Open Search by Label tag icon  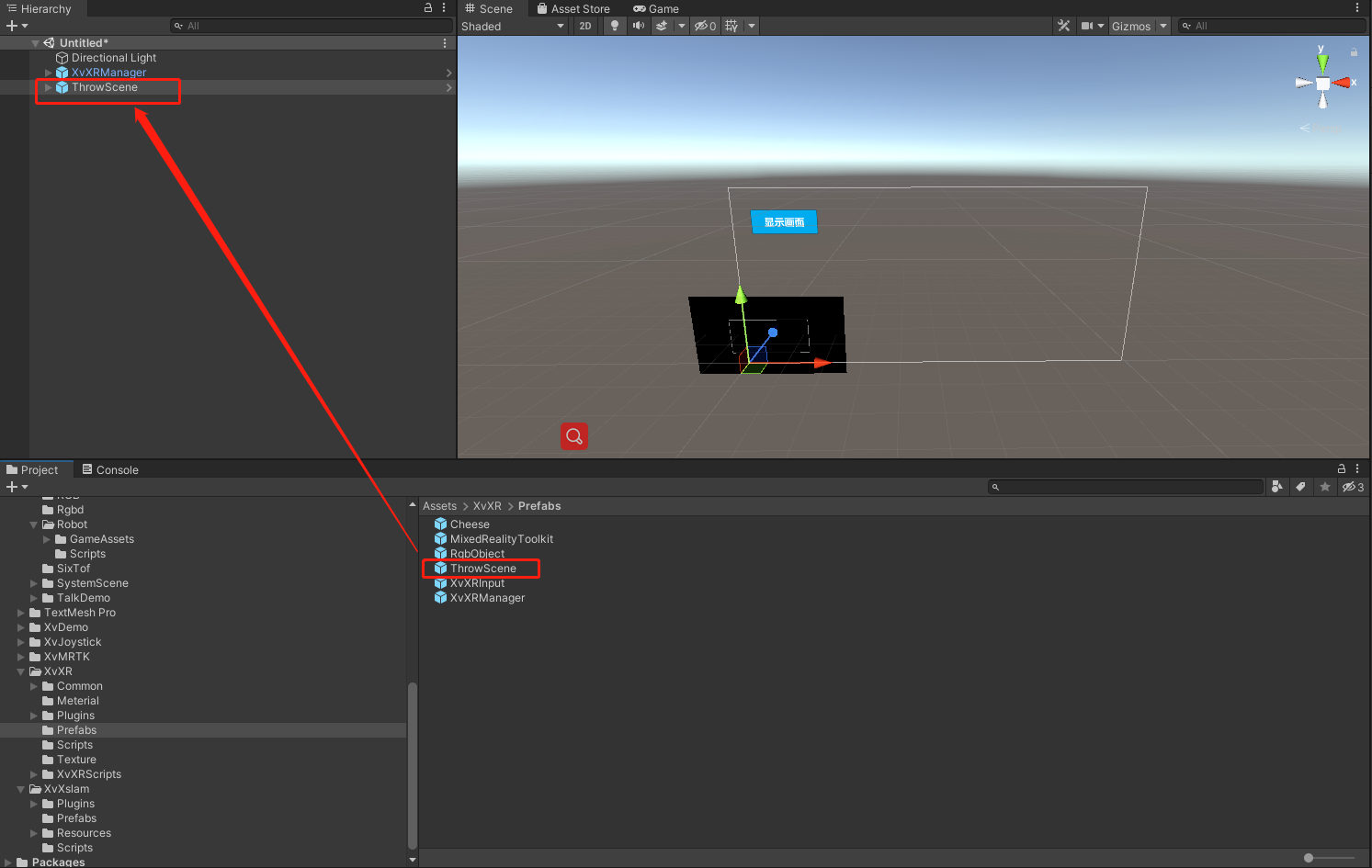click(1300, 487)
